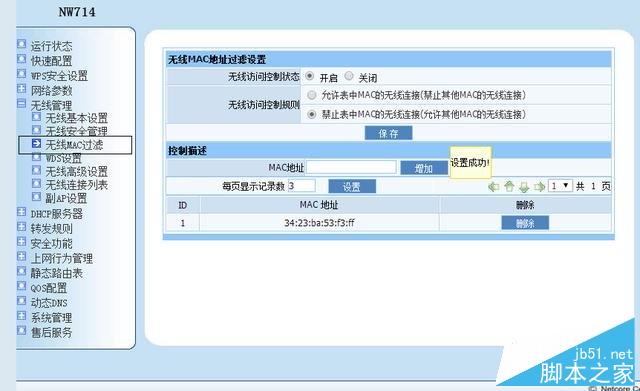Viewport: 640px width, 391px height.
Task: Click the MAC 地址 column header
Action: (319, 205)
